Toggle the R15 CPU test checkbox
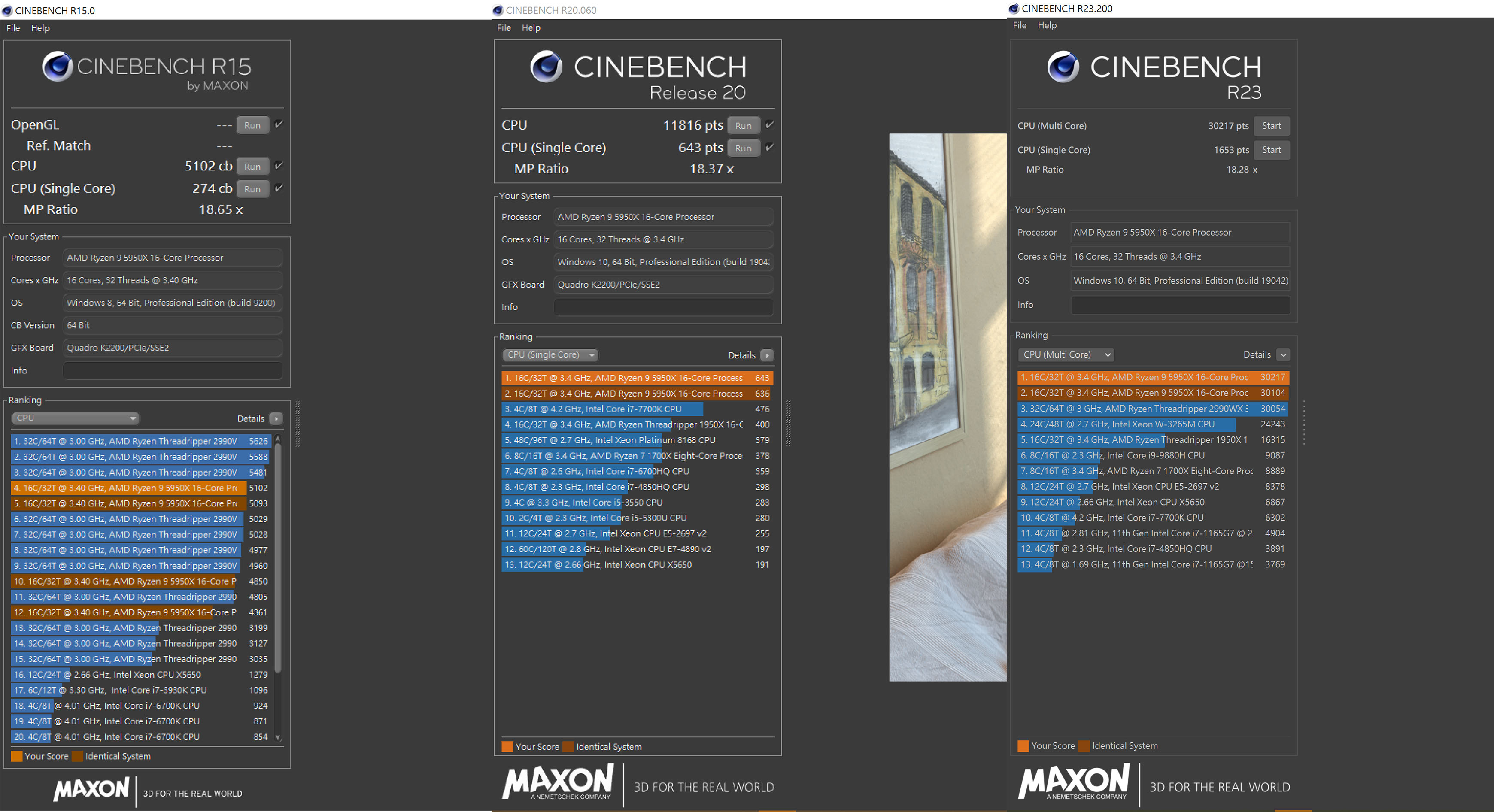 pos(278,166)
